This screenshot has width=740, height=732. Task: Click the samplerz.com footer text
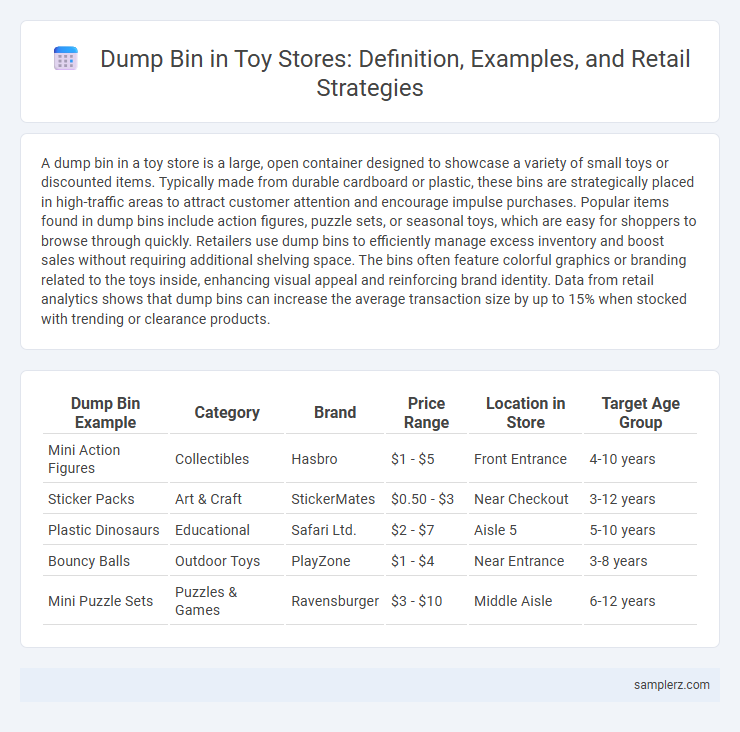672,685
